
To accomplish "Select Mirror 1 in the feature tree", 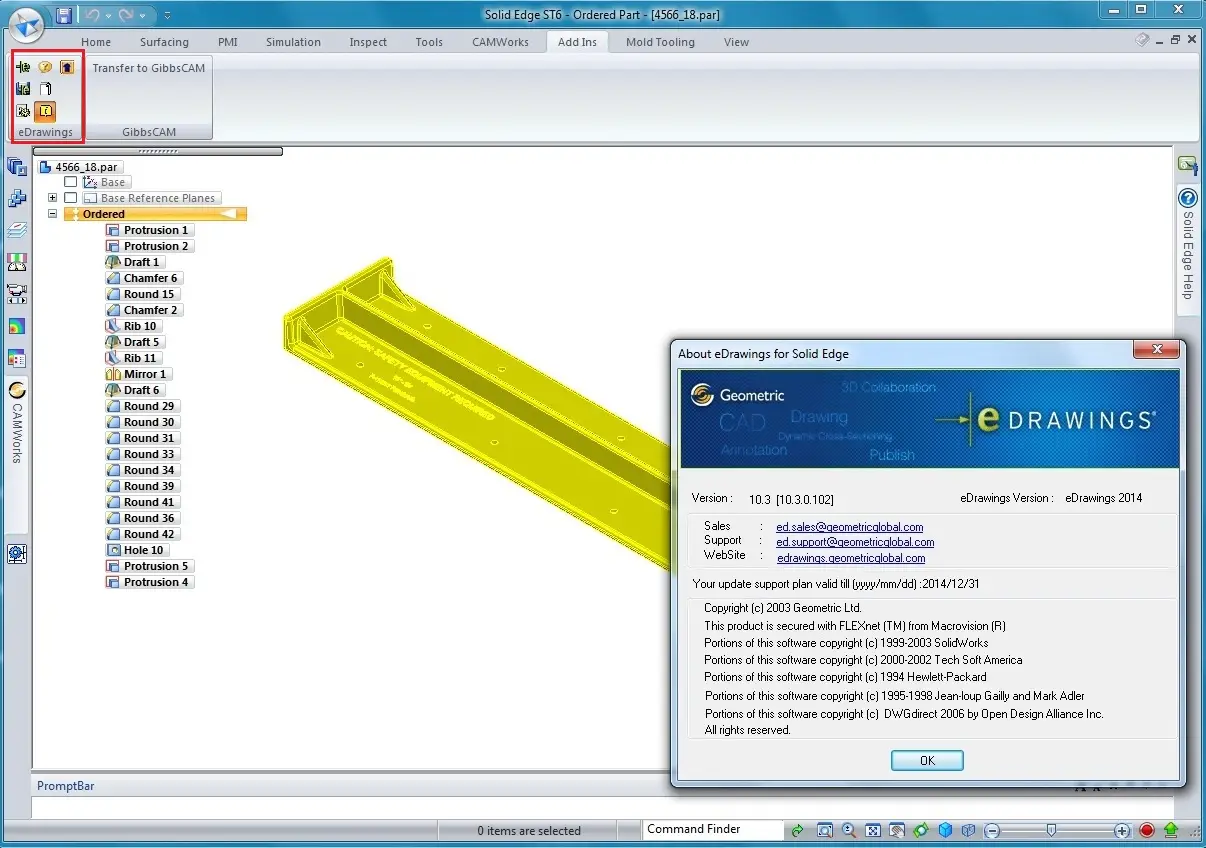I will click(x=138, y=374).
